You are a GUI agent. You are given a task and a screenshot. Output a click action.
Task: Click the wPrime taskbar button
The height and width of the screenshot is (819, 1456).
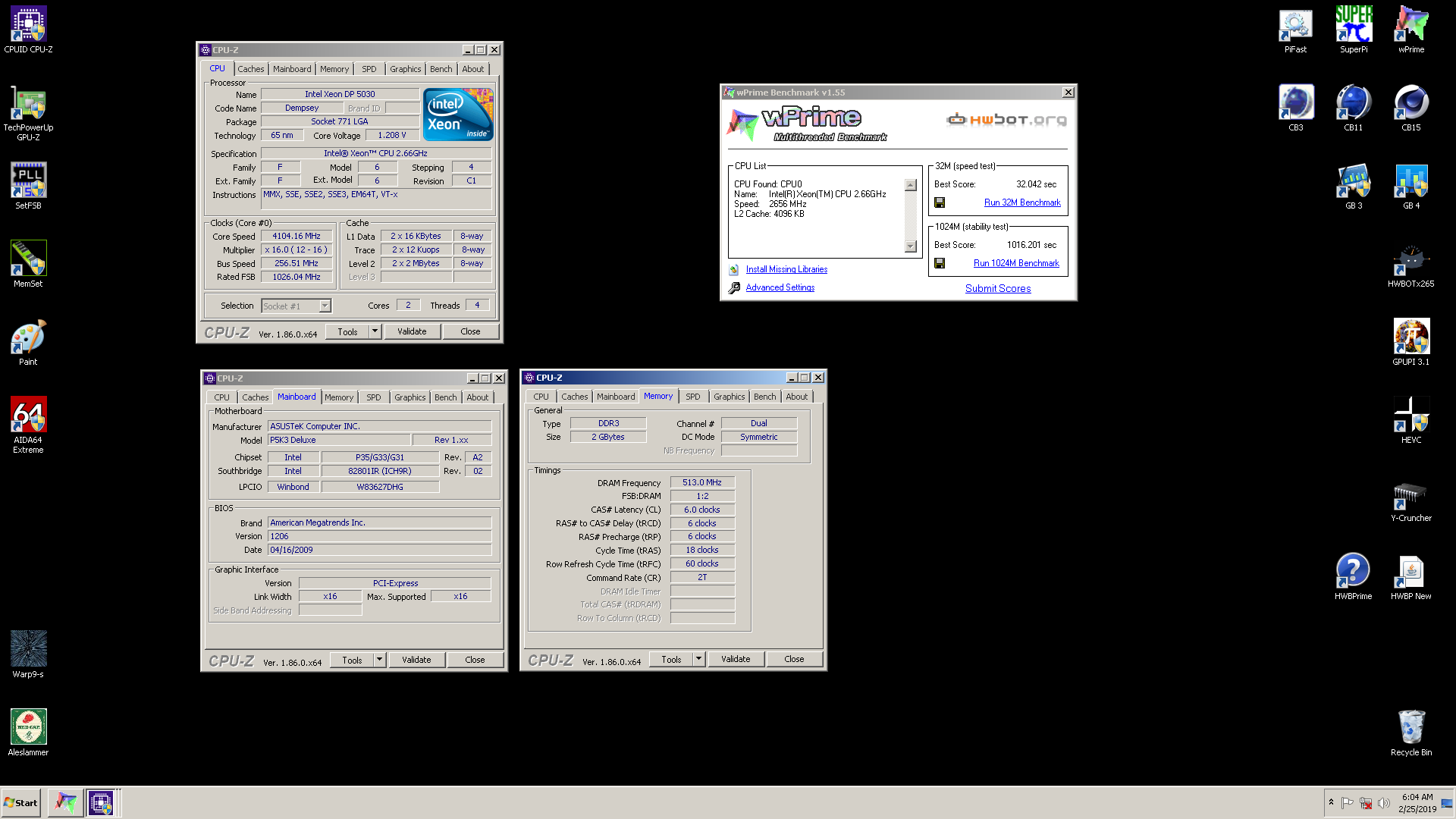[66, 802]
